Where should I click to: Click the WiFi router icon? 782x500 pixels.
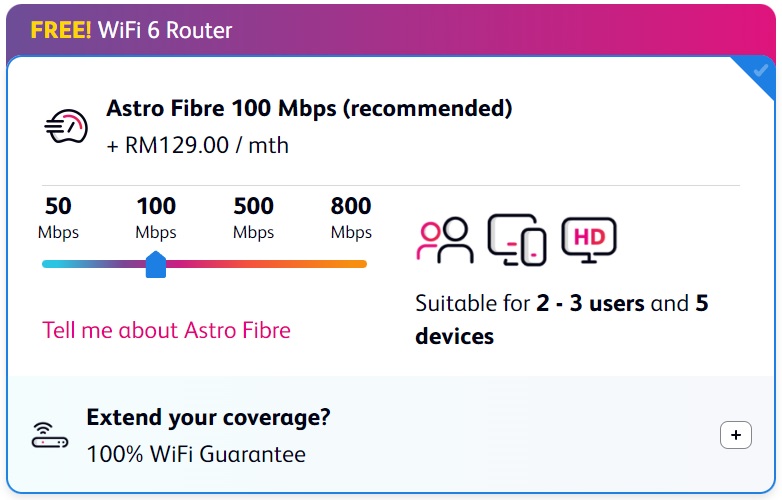tap(50, 435)
